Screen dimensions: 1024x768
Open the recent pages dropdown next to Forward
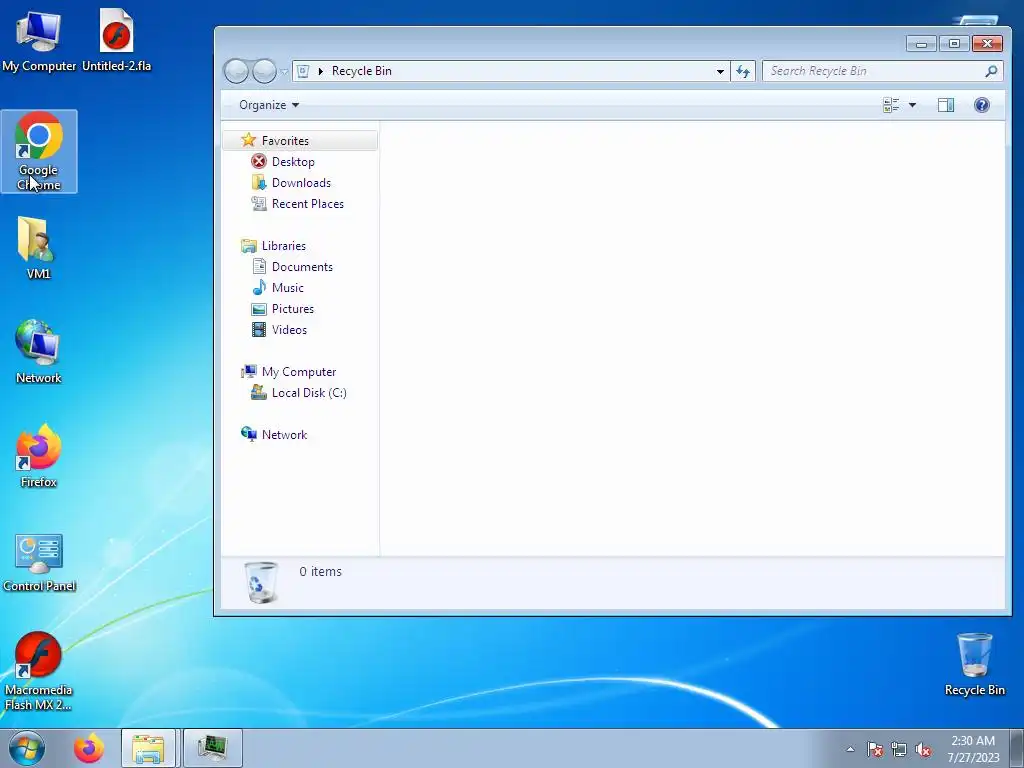click(x=284, y=71)
